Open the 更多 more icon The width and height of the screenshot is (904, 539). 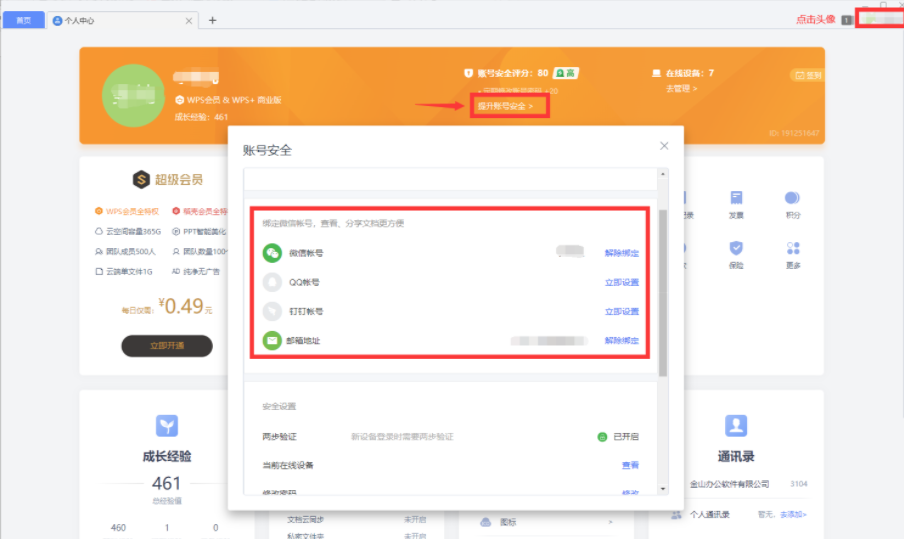click(793, 248)
